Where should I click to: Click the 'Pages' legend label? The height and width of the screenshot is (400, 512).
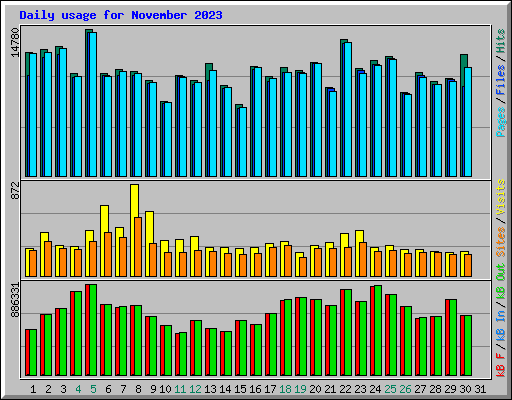(501, 122)
